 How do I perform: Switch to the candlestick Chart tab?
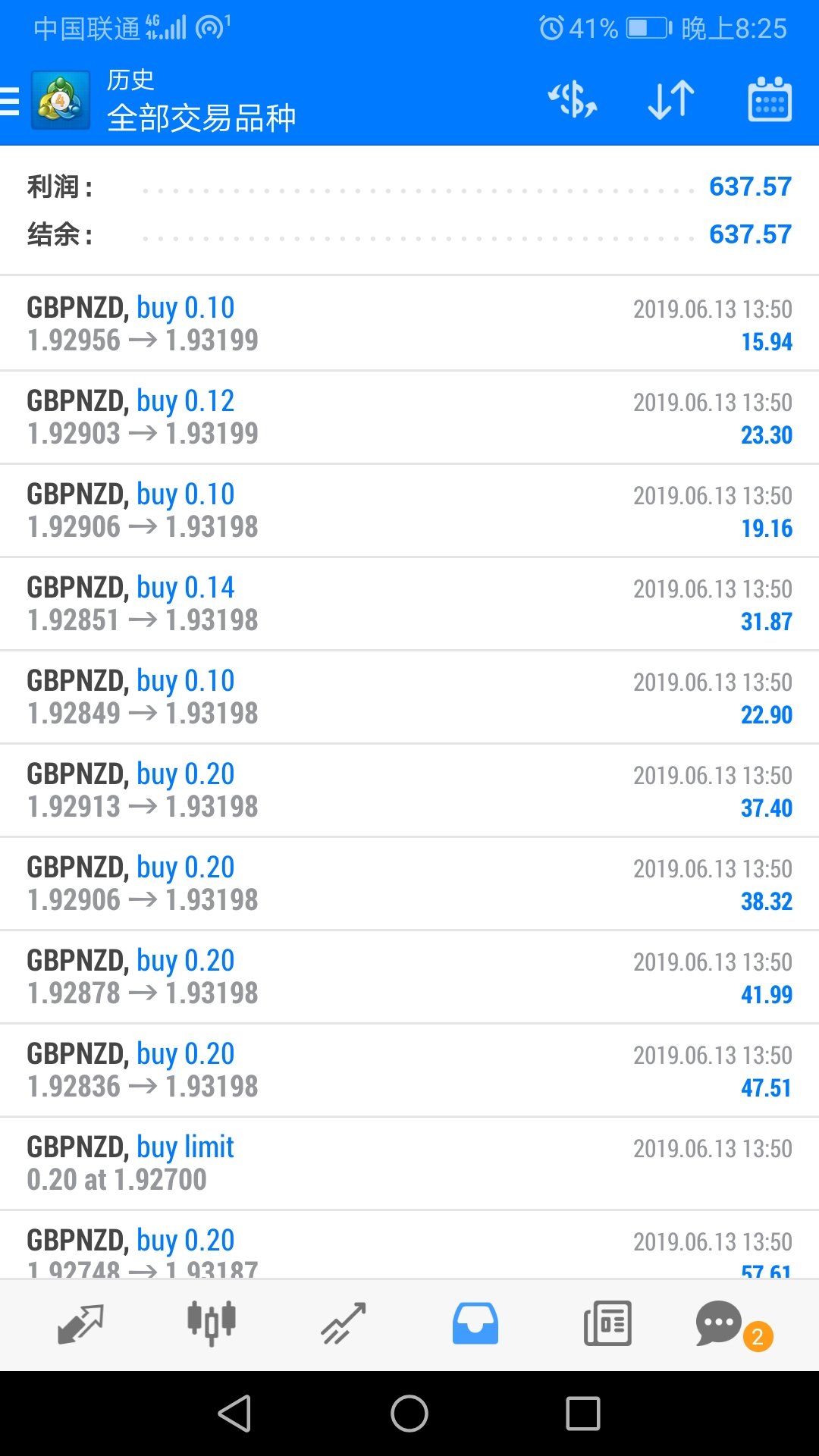[x=212, y=1323]
